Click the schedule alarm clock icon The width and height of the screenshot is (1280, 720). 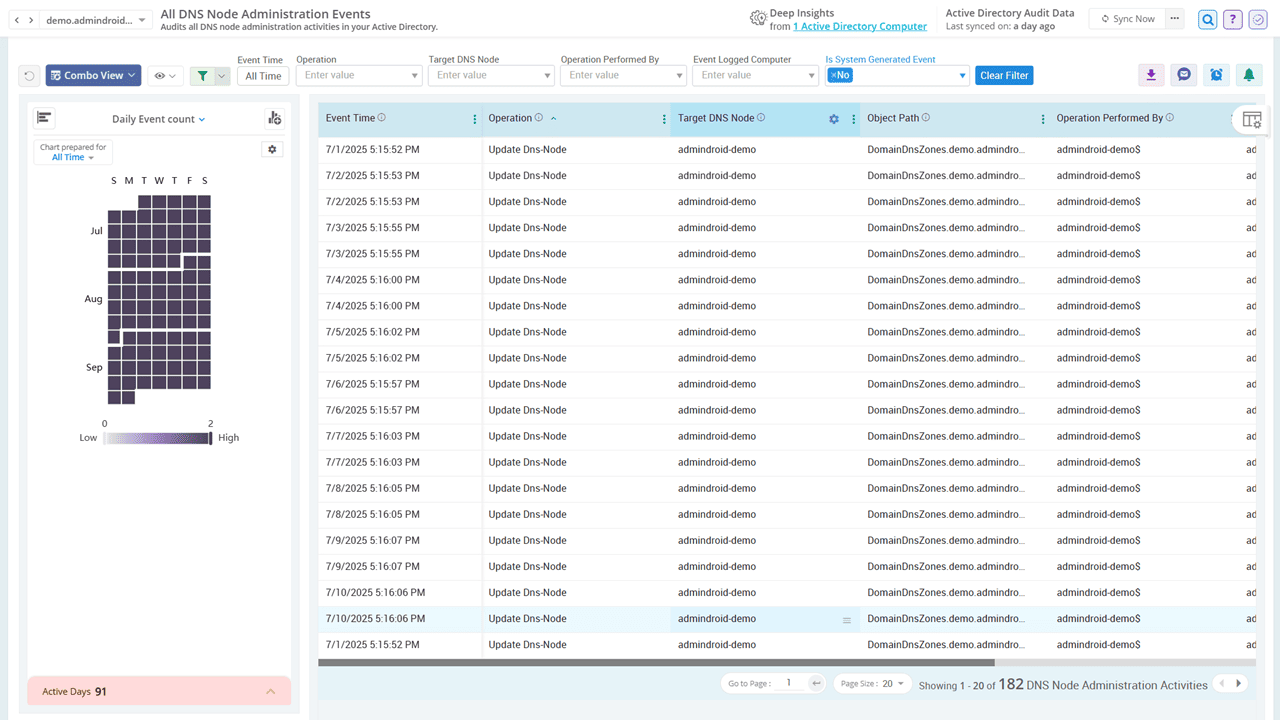(x=1216, y=74)
